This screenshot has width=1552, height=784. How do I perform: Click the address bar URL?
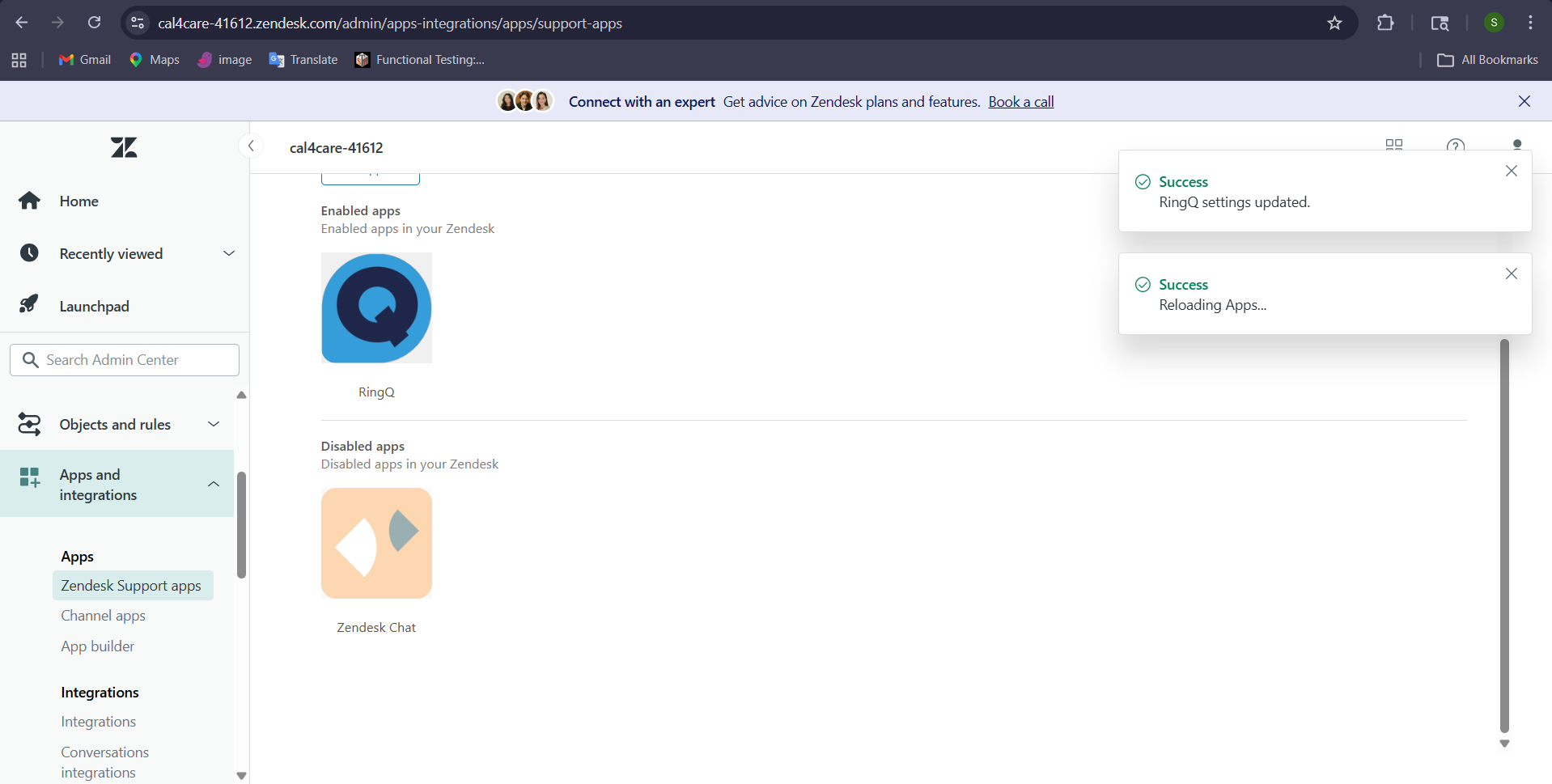pyautogui.click(x=390, y=23)
